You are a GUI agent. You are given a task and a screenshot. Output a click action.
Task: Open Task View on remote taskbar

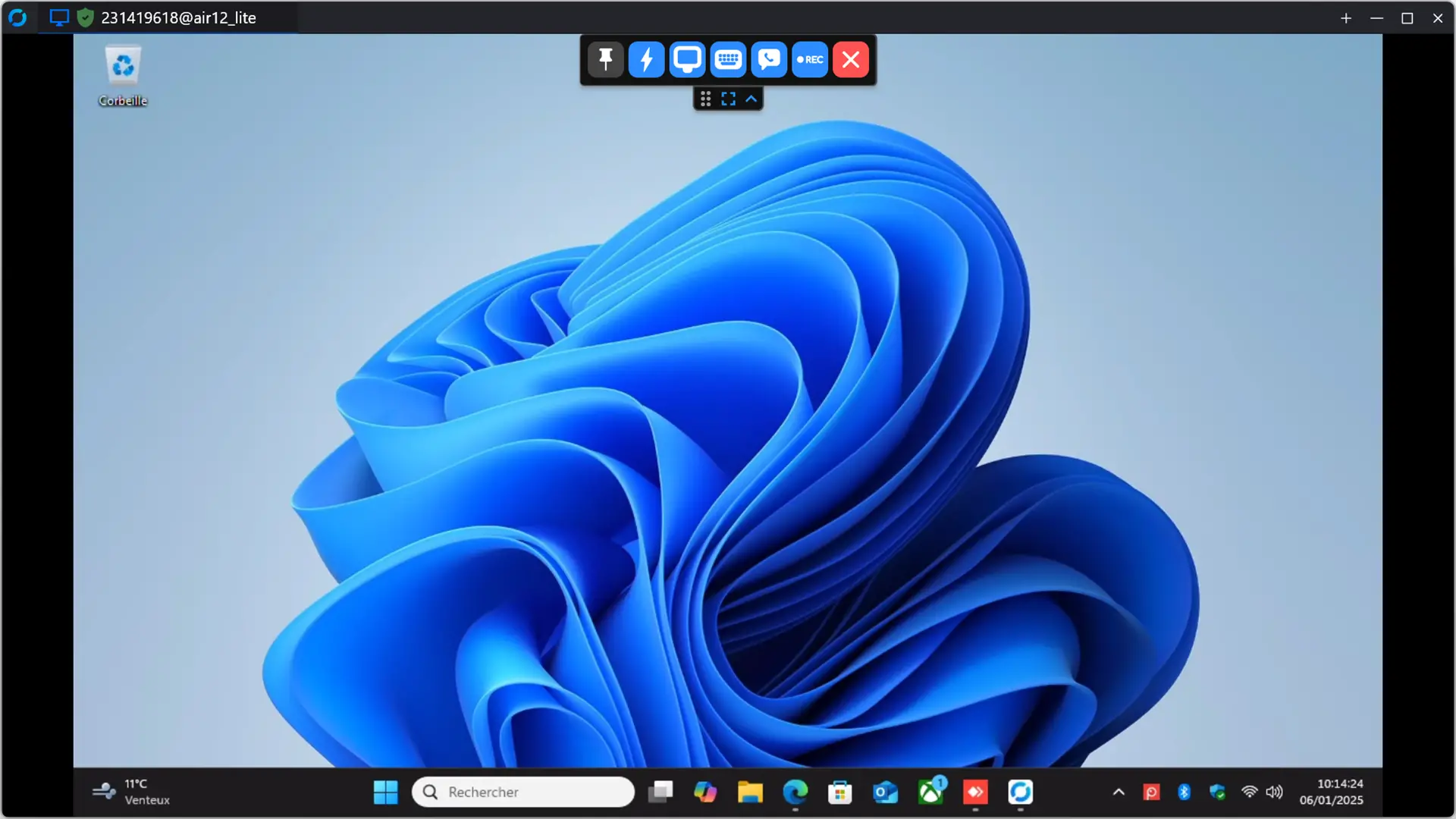661,792
